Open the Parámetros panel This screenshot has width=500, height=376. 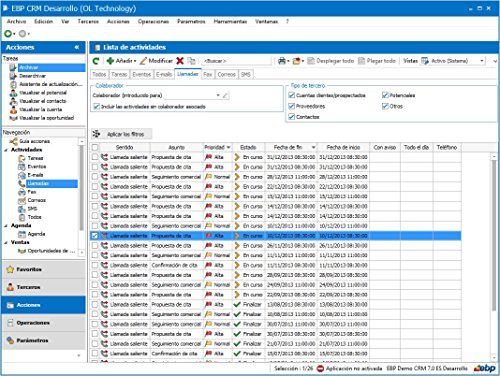[x=43, y=340]
